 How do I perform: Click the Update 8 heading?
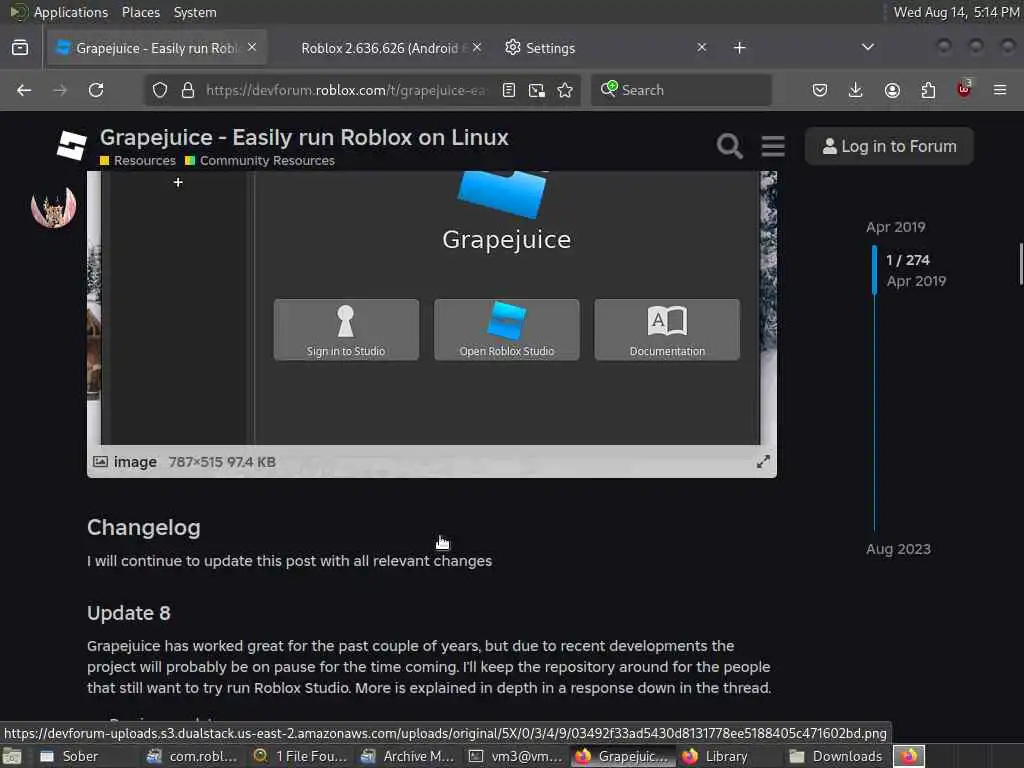click(x=129, y=613)
